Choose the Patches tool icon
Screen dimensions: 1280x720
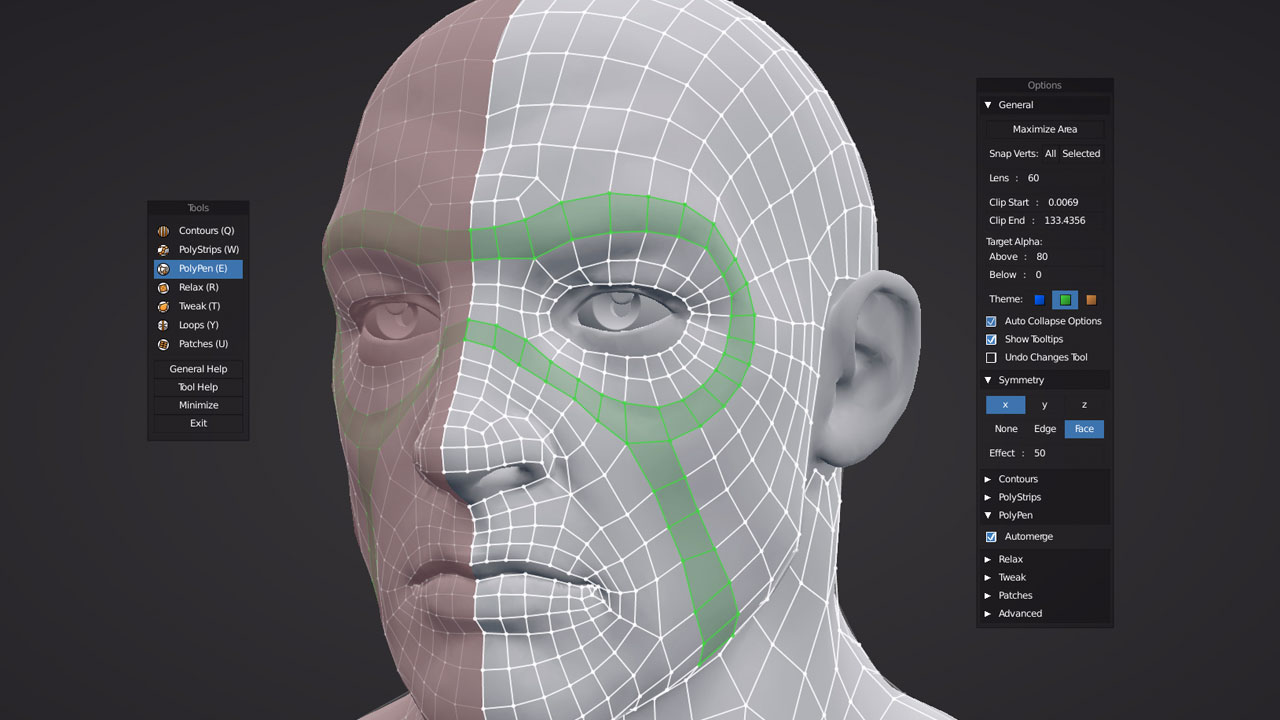(x=163, y=344)
